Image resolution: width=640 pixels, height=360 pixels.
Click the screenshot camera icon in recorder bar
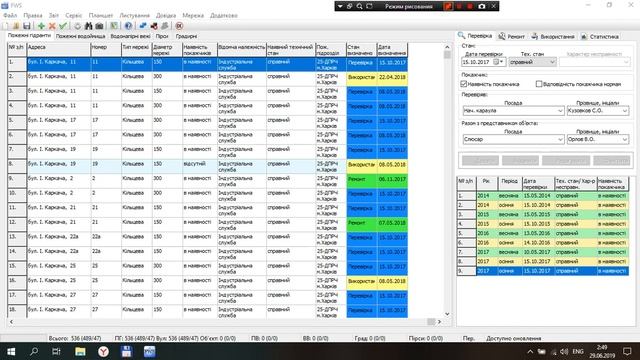[482, 6]
